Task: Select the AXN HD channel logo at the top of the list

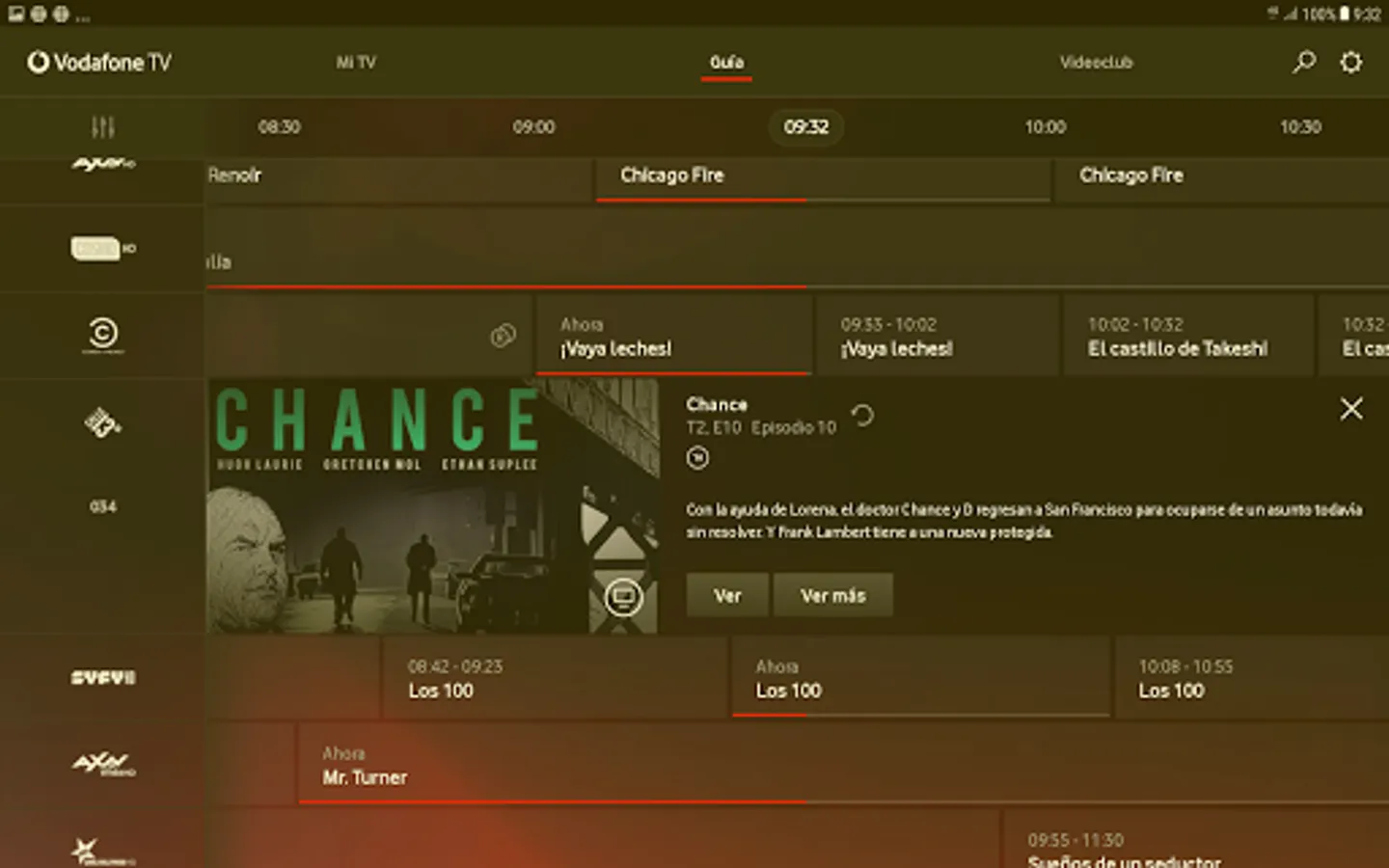Action: pos(103,165)
